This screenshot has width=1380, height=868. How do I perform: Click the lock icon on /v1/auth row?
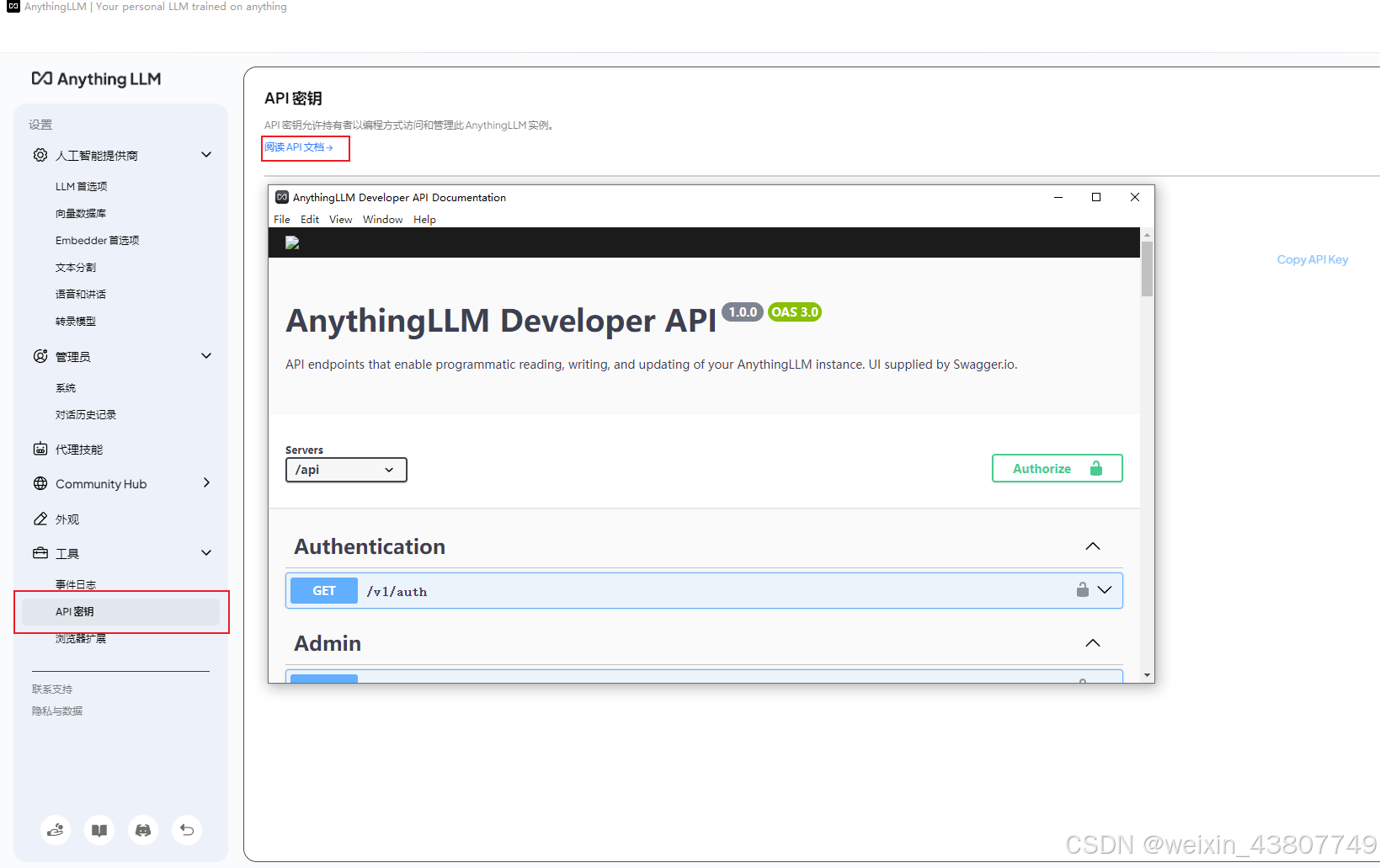click(x=1083, y=589)
